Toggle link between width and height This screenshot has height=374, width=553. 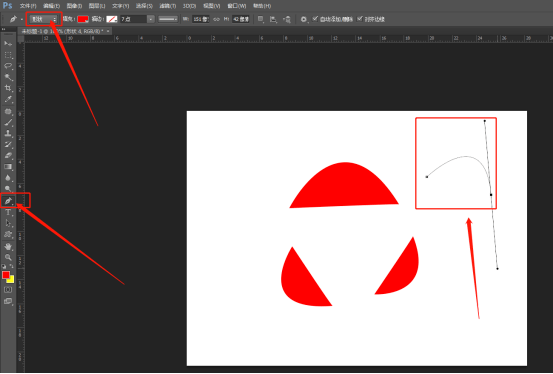[x=217, y=19]
